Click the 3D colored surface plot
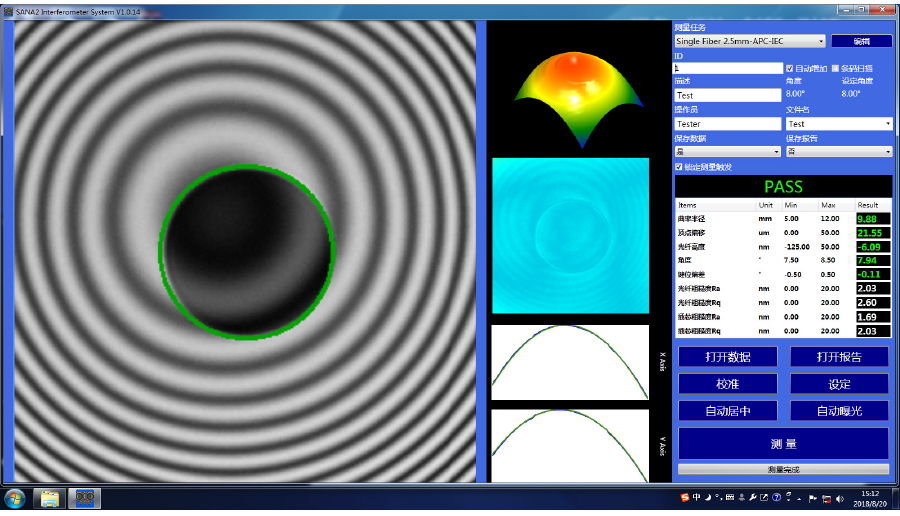Viewport: 900px width, 516px height. coord(578,99)
